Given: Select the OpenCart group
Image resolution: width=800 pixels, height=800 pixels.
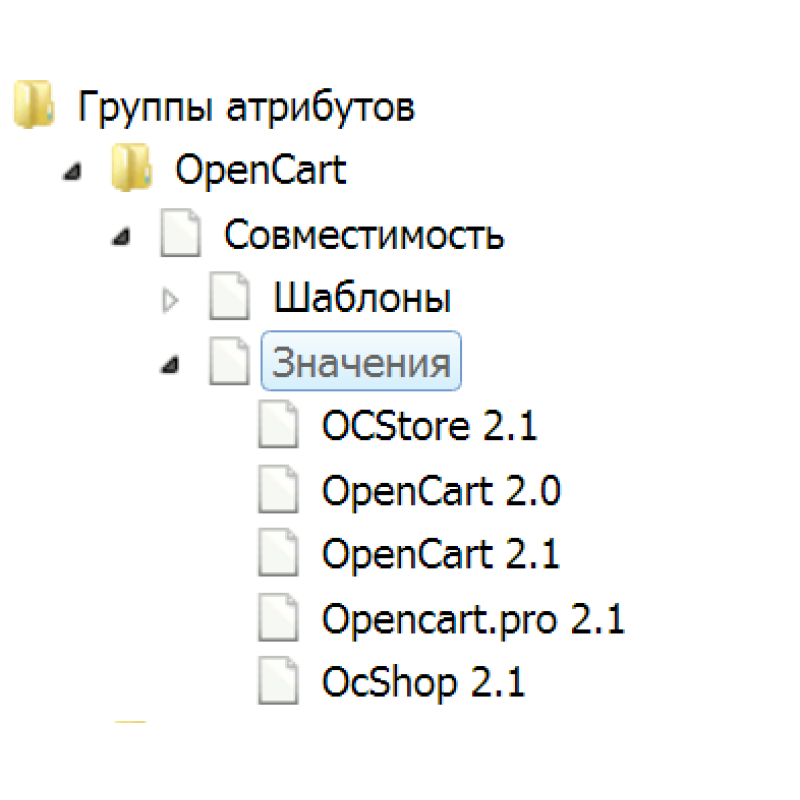Looking at the screenshot, I should pos(261,169).
